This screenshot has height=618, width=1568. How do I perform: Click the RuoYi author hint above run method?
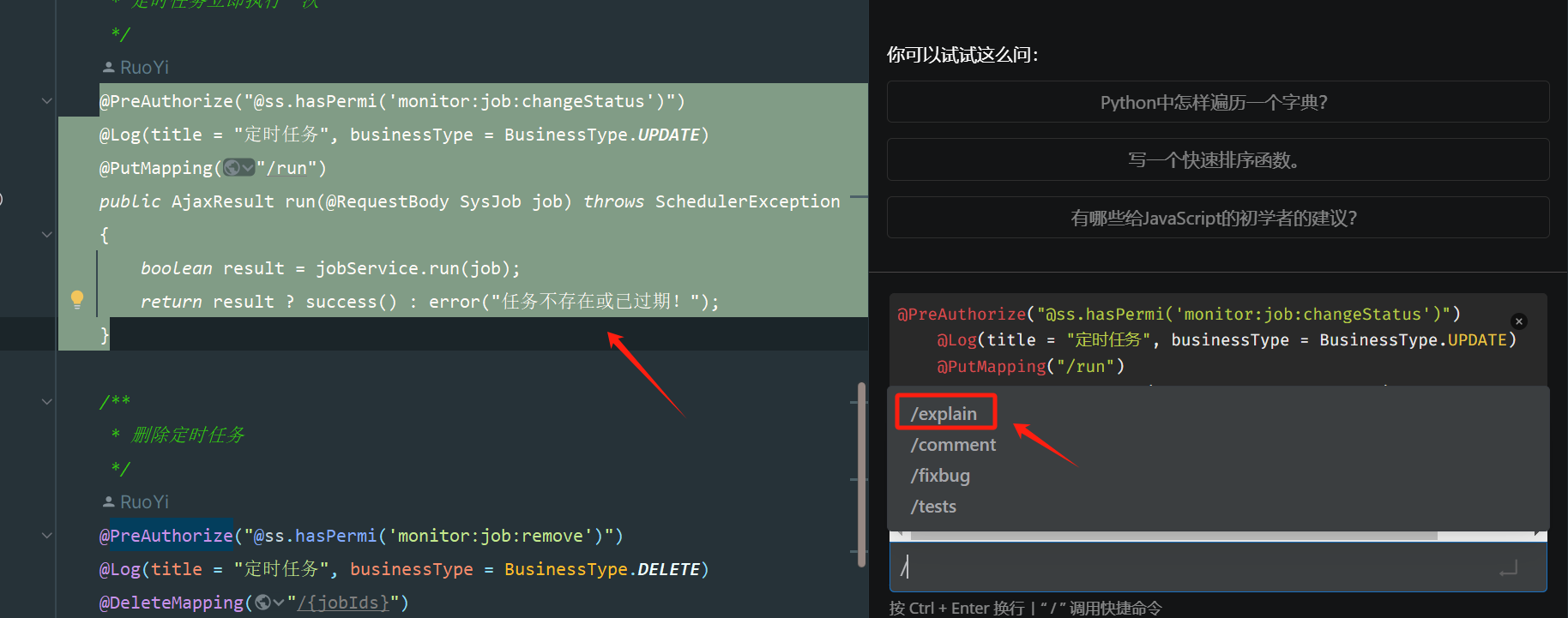136,67
